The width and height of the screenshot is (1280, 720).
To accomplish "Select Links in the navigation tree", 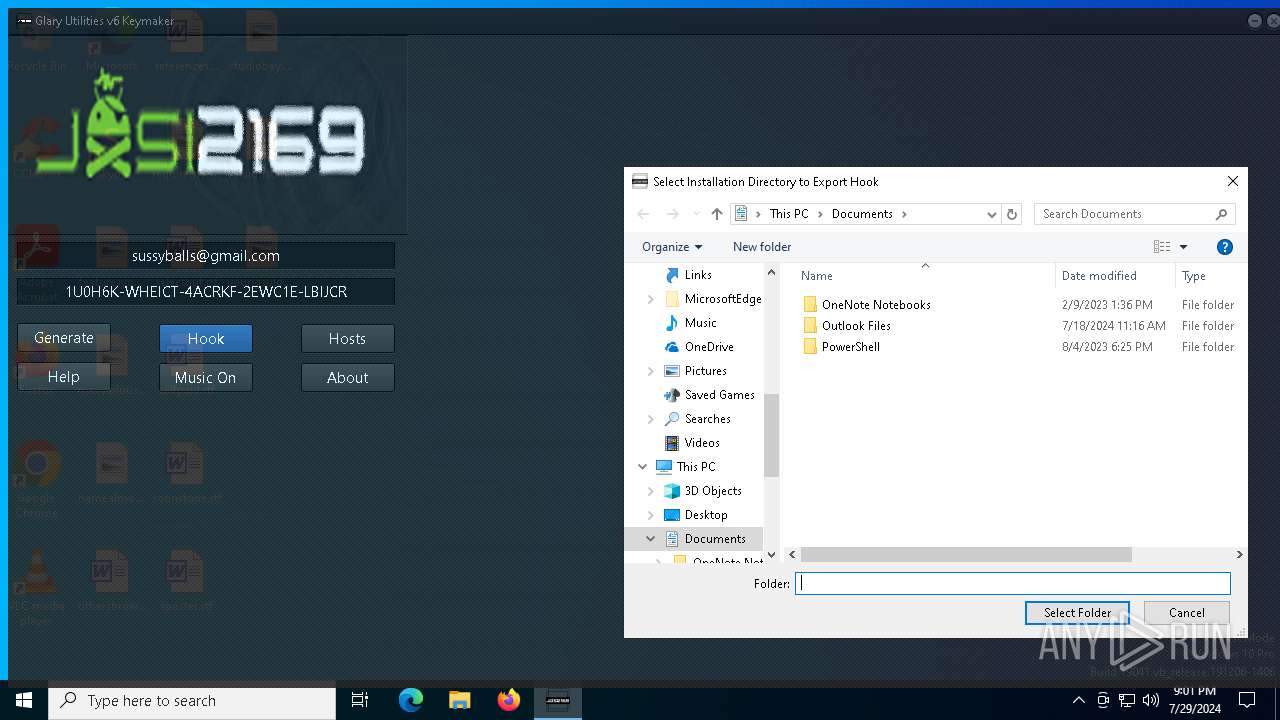I will [x=698, y=275].
